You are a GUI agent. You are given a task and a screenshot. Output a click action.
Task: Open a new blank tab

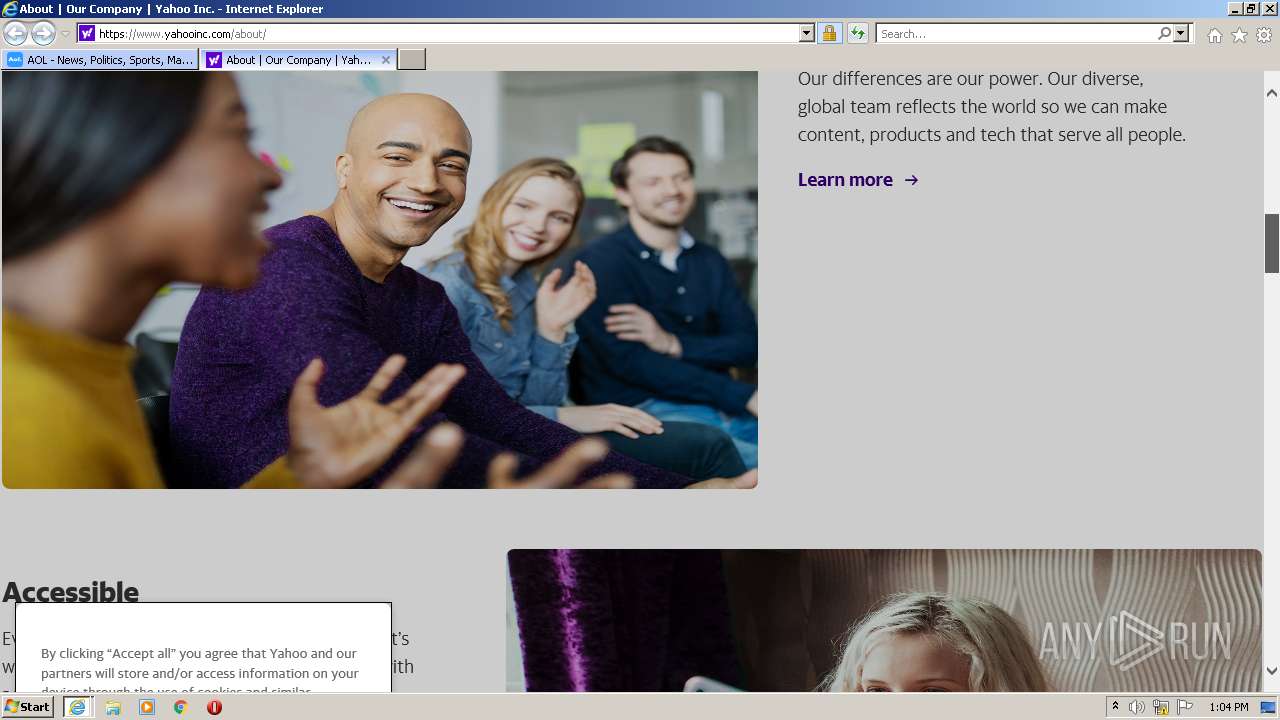(412, 60)
